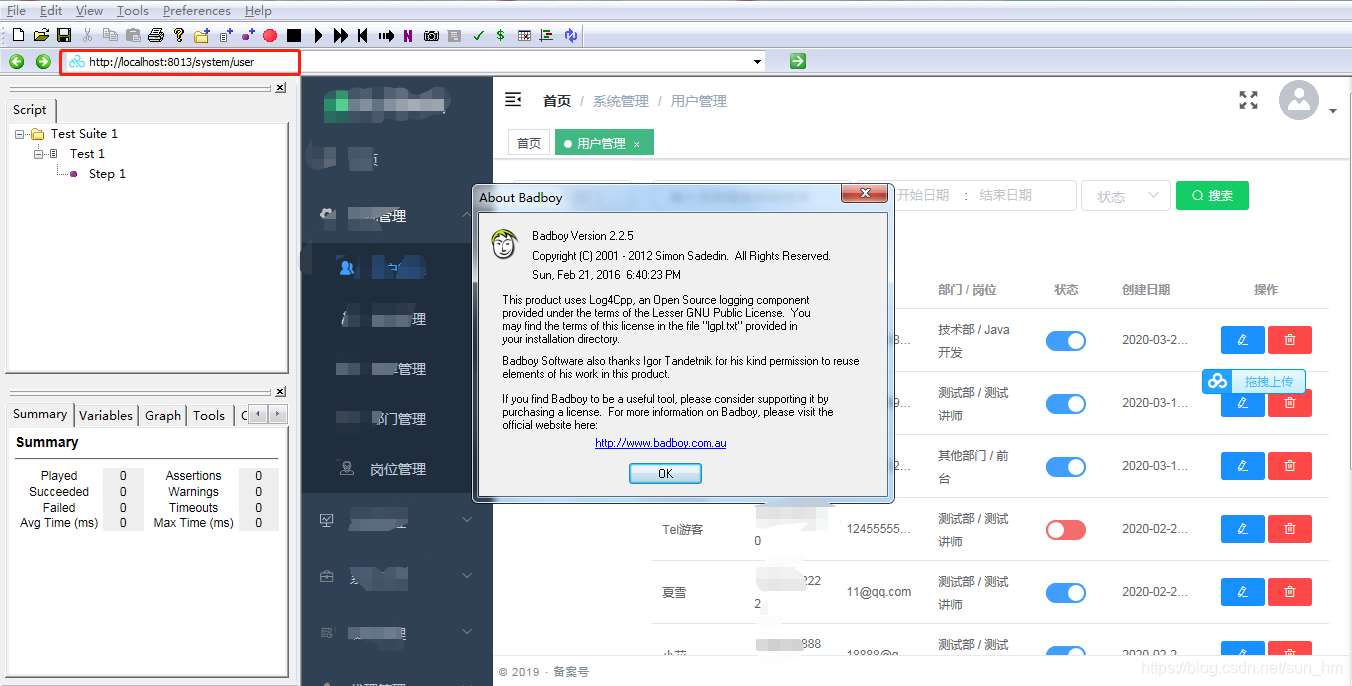Switch to the Tools tab
The height and width of the screenshot is (686, 1352).
coord(209,415)
